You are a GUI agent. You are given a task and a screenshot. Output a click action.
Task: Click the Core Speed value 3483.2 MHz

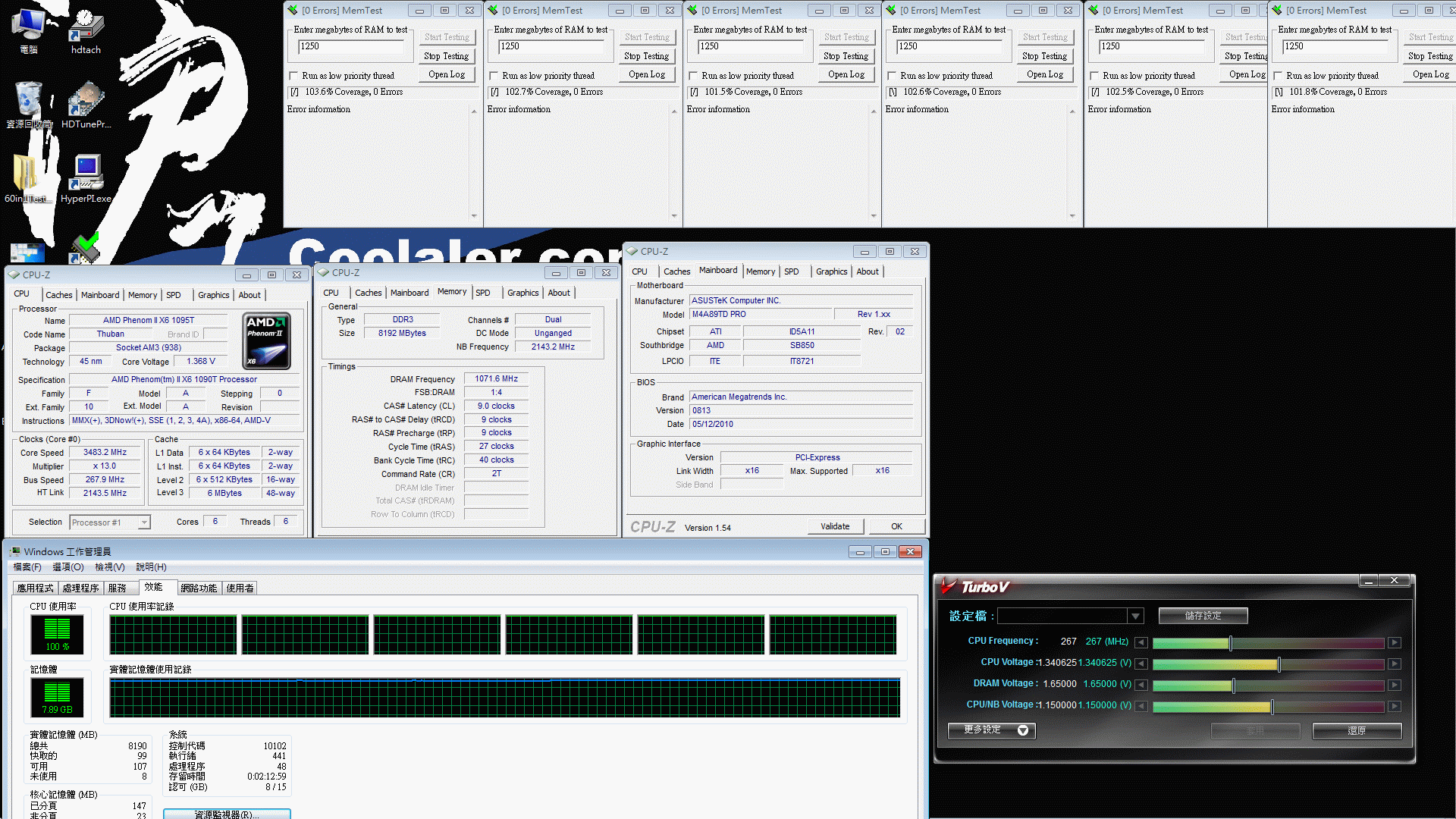(105, 452)
